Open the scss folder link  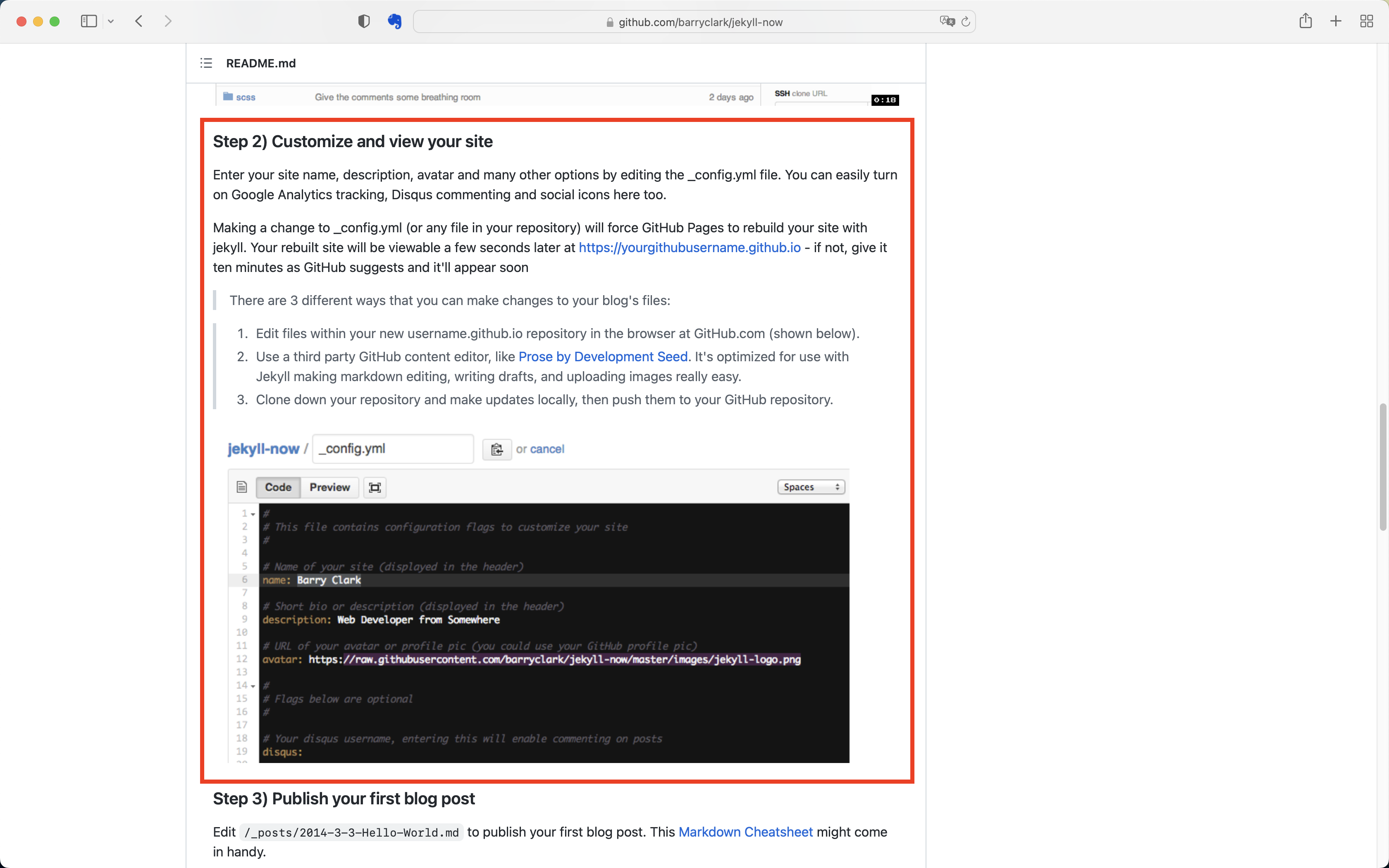[245, 97]
